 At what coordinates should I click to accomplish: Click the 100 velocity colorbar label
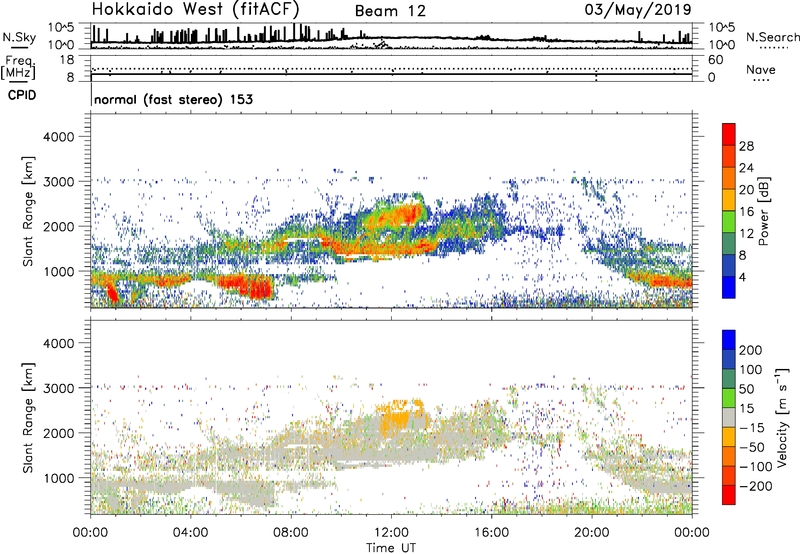coord(751,370)
